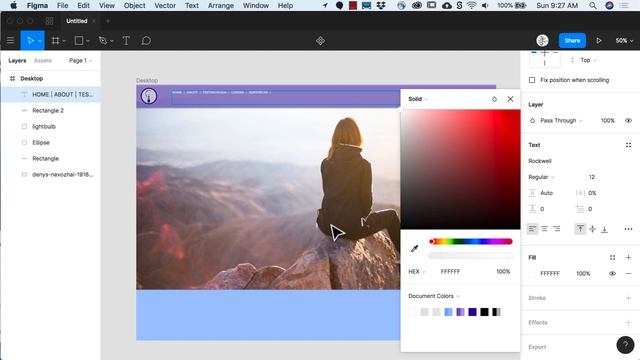Select the Pen tool

102,40
